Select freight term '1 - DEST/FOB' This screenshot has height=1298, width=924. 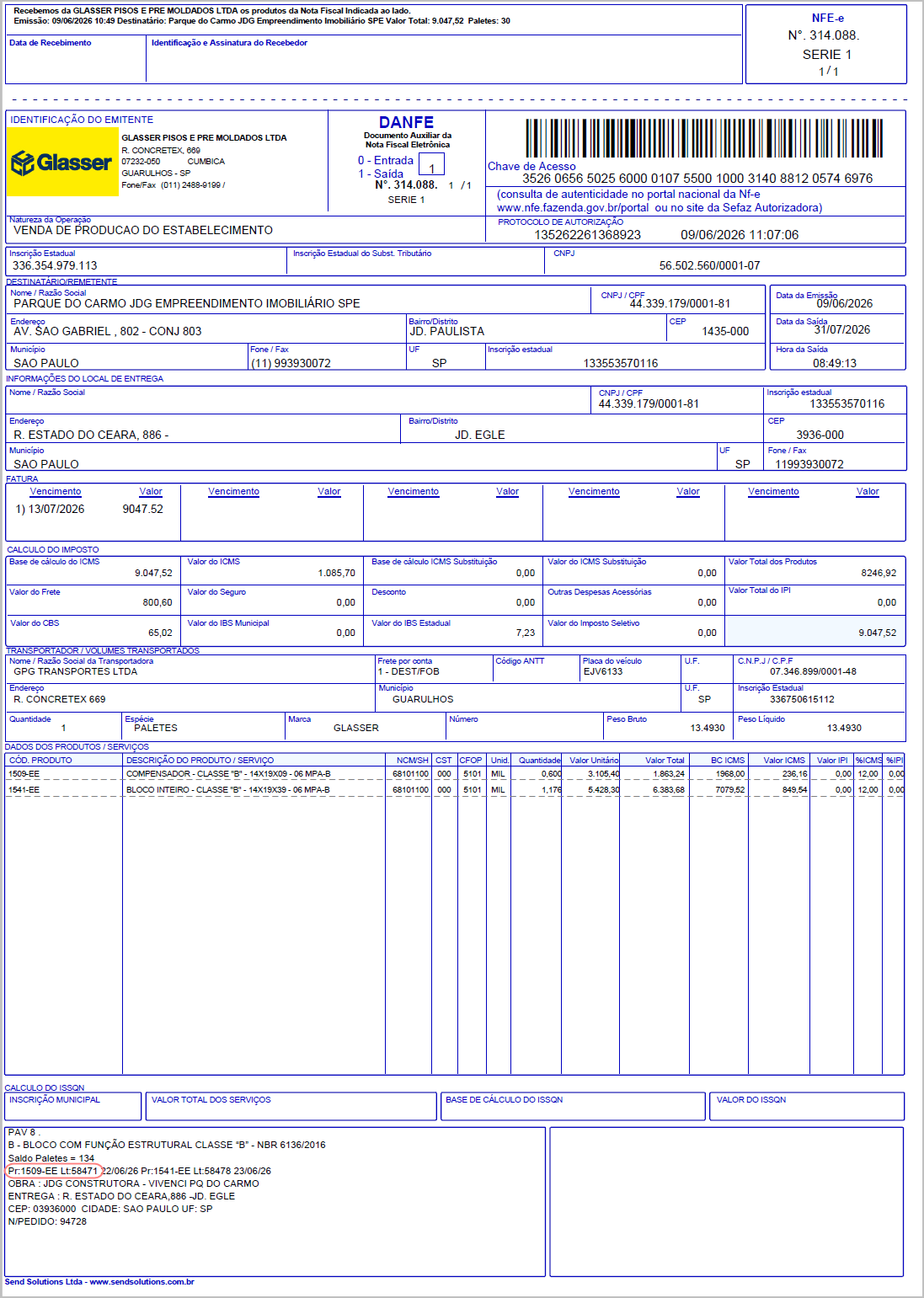(x=409, y=671)
